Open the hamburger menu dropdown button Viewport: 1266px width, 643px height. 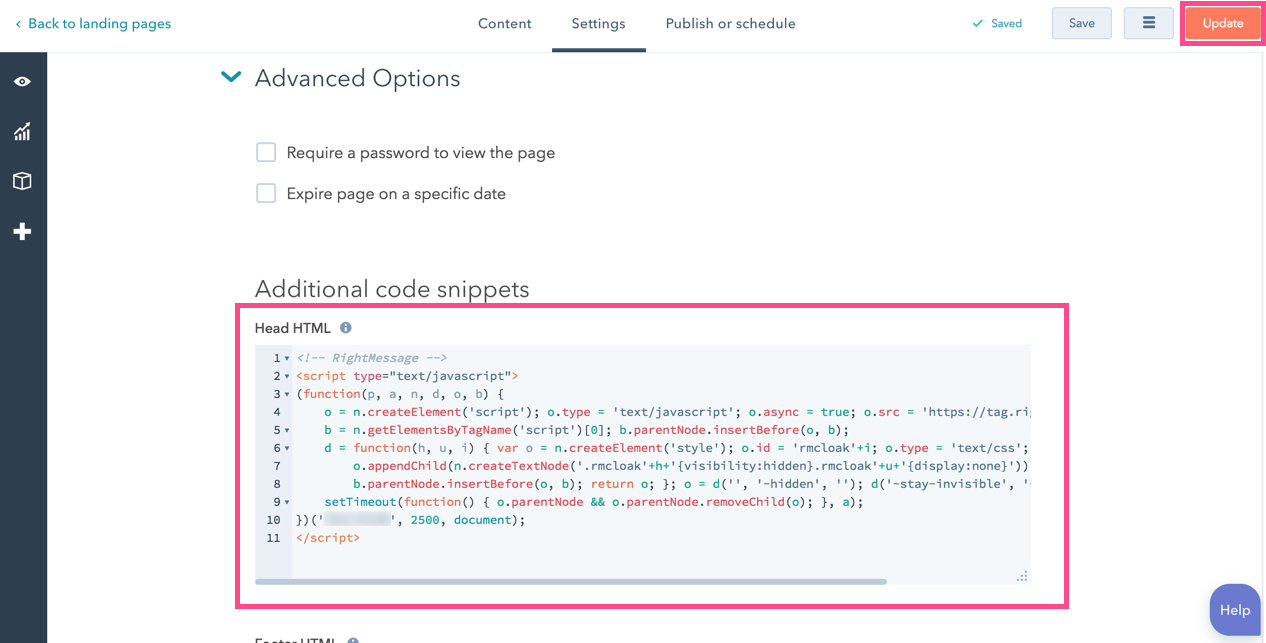1148,23
